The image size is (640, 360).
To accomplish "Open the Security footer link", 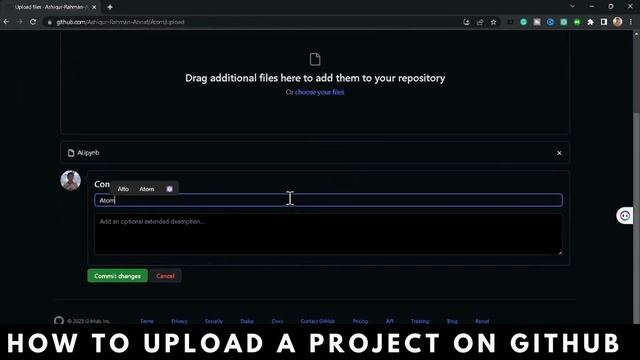I will (213, 321).
